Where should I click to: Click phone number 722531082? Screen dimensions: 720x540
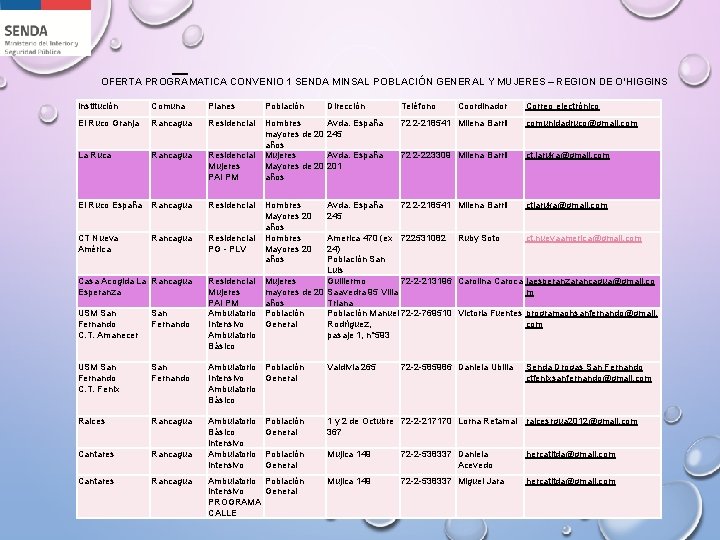pos(423,239)
